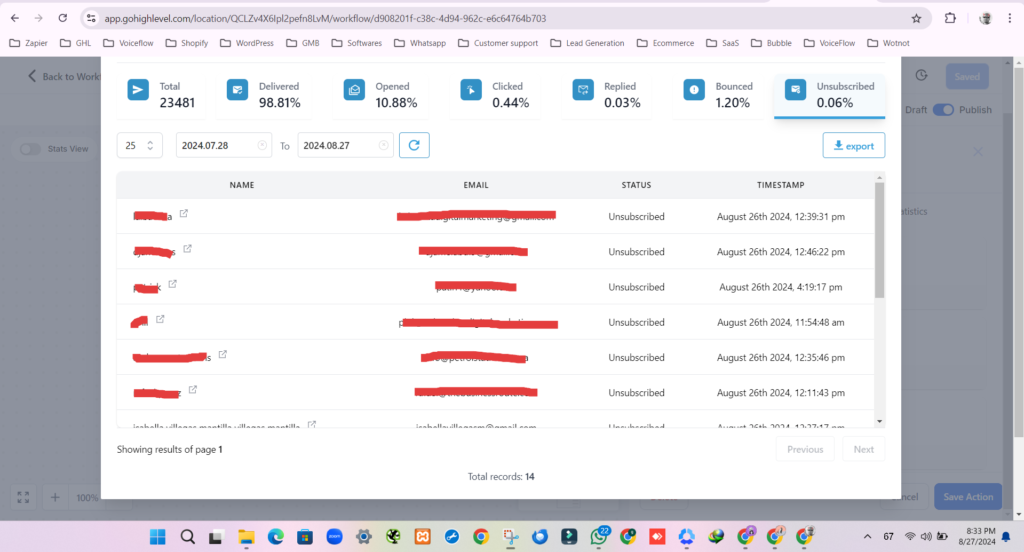Click the table scrollbar down arrow
The image size is (1024, 552).
click(x=879, y=421)
